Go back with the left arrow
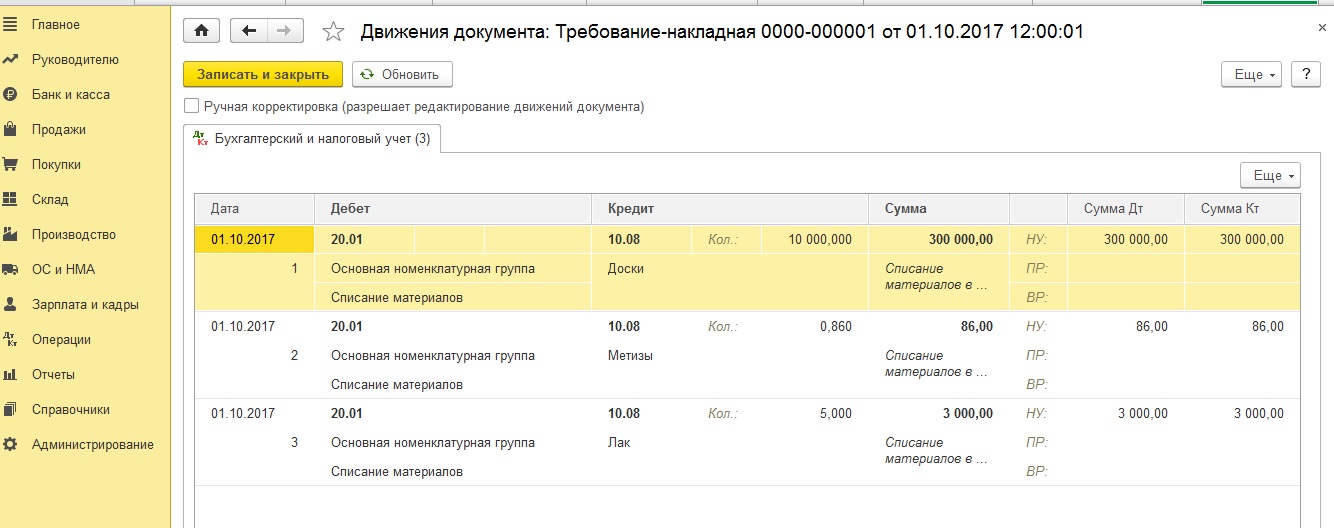This screenshot has height=528, width=1334. tap(249, 31)
